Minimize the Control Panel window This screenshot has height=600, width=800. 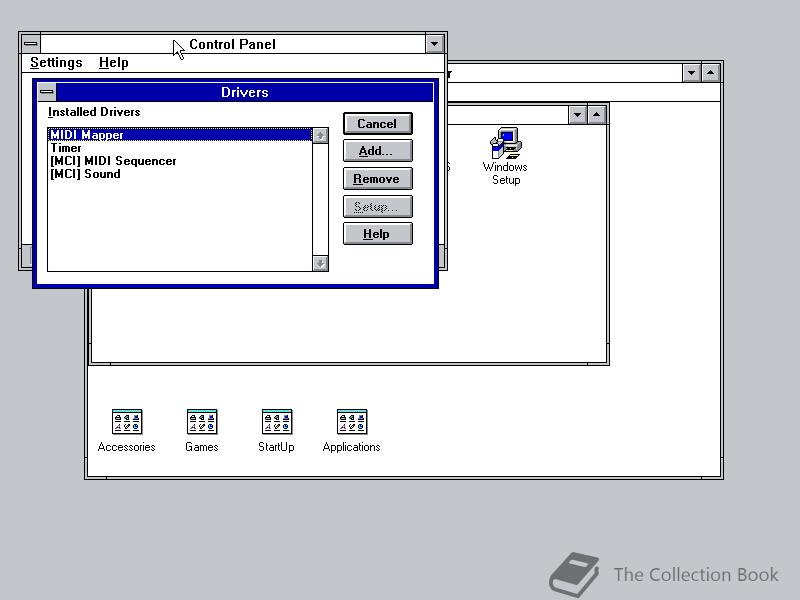click(x=434, y=44)
